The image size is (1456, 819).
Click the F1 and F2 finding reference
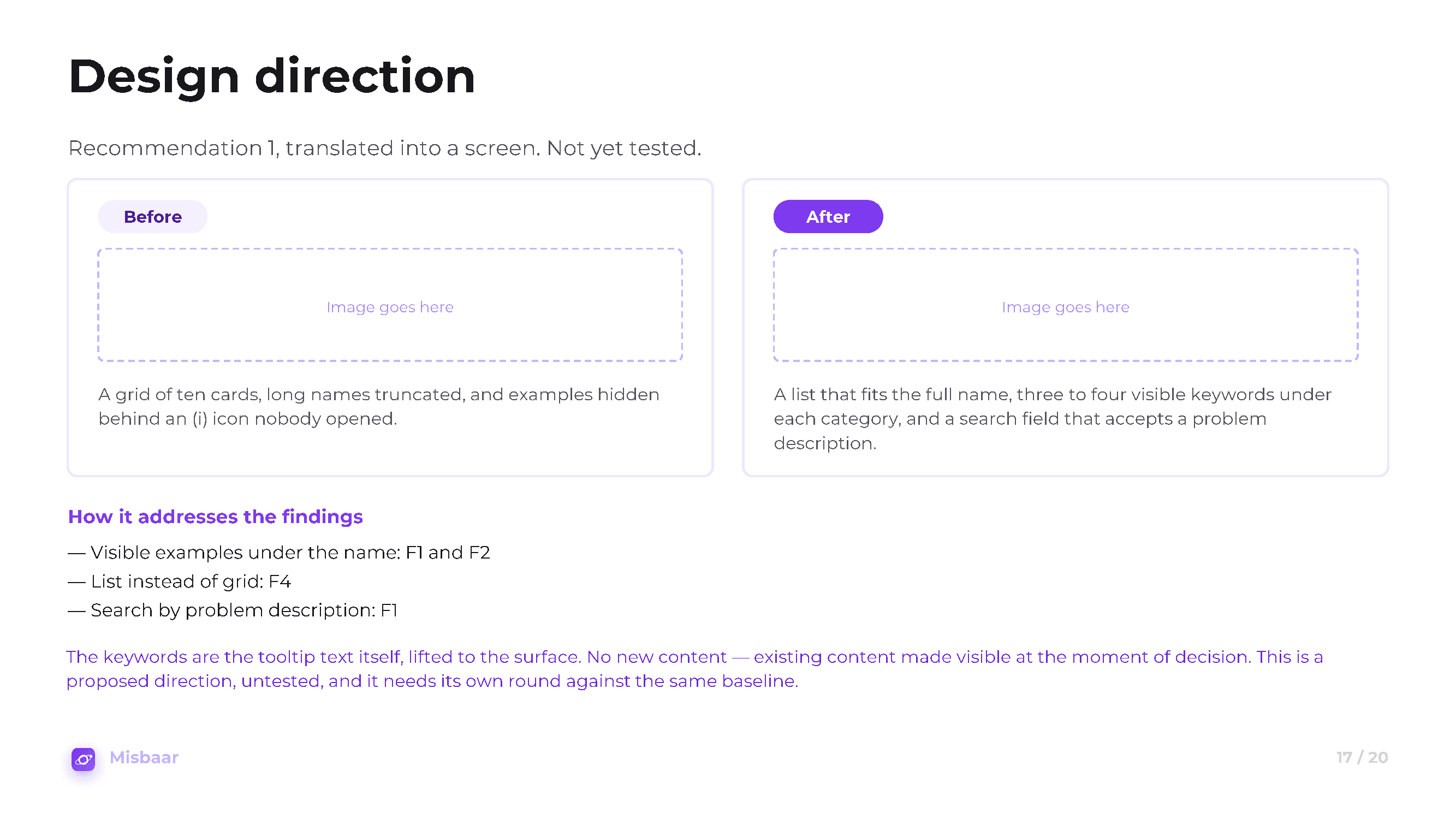pos(448,552)
